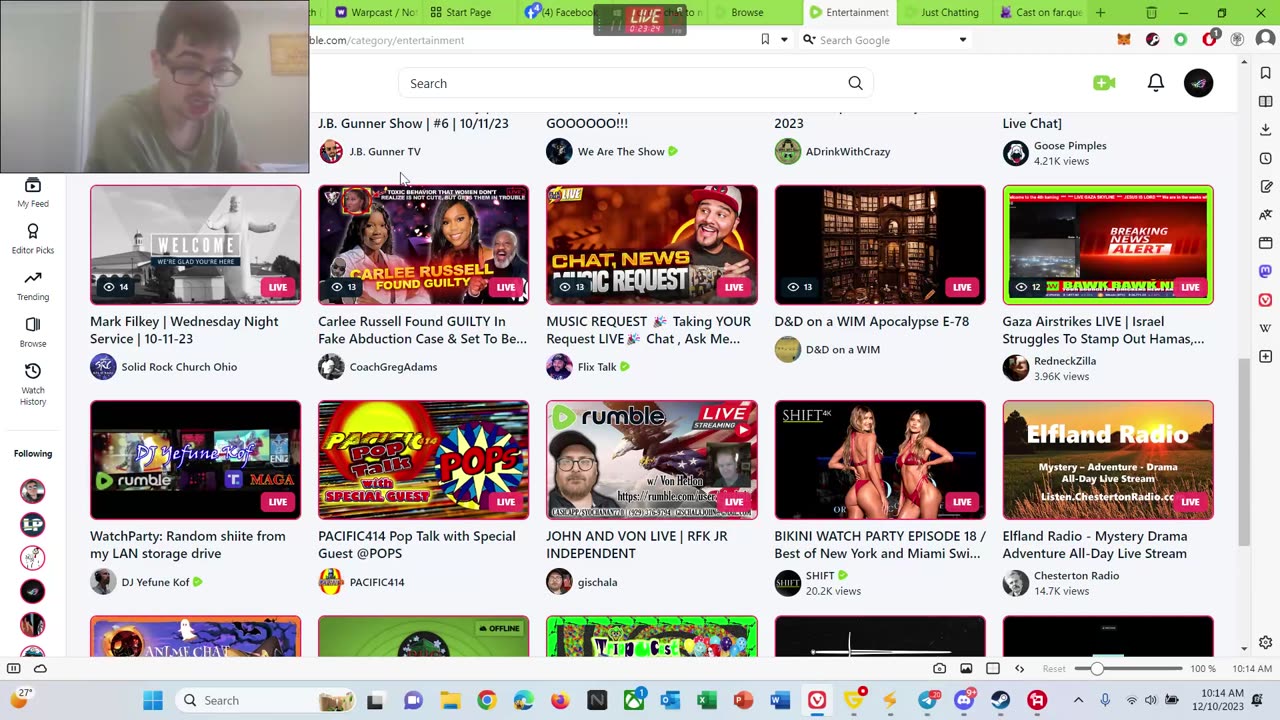1280x720 pixels.
Task: Open the Rumble notifications bell
Action: coord(1155,83)
